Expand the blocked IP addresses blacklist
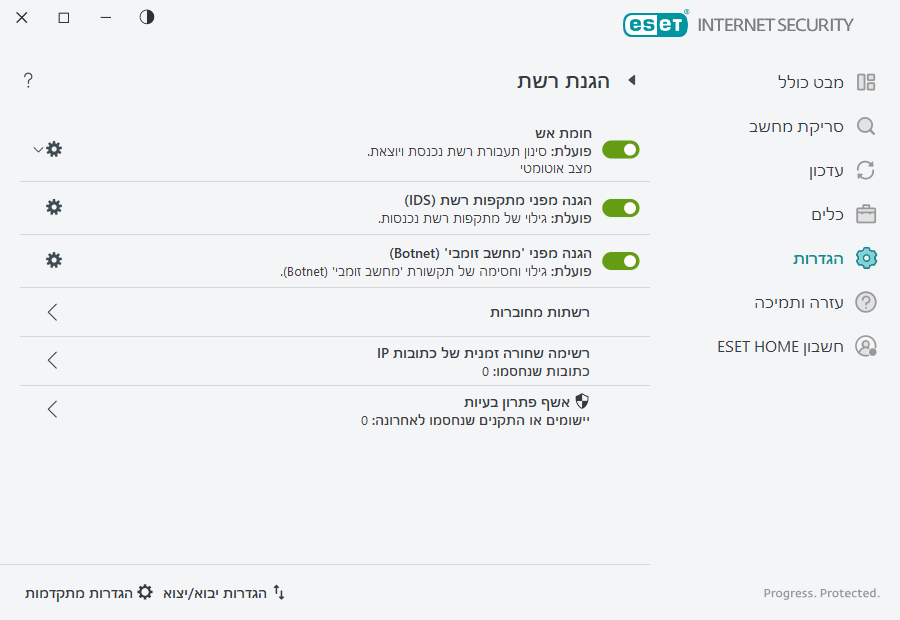Viewport: 900px width, 620px height. point(52,360)
